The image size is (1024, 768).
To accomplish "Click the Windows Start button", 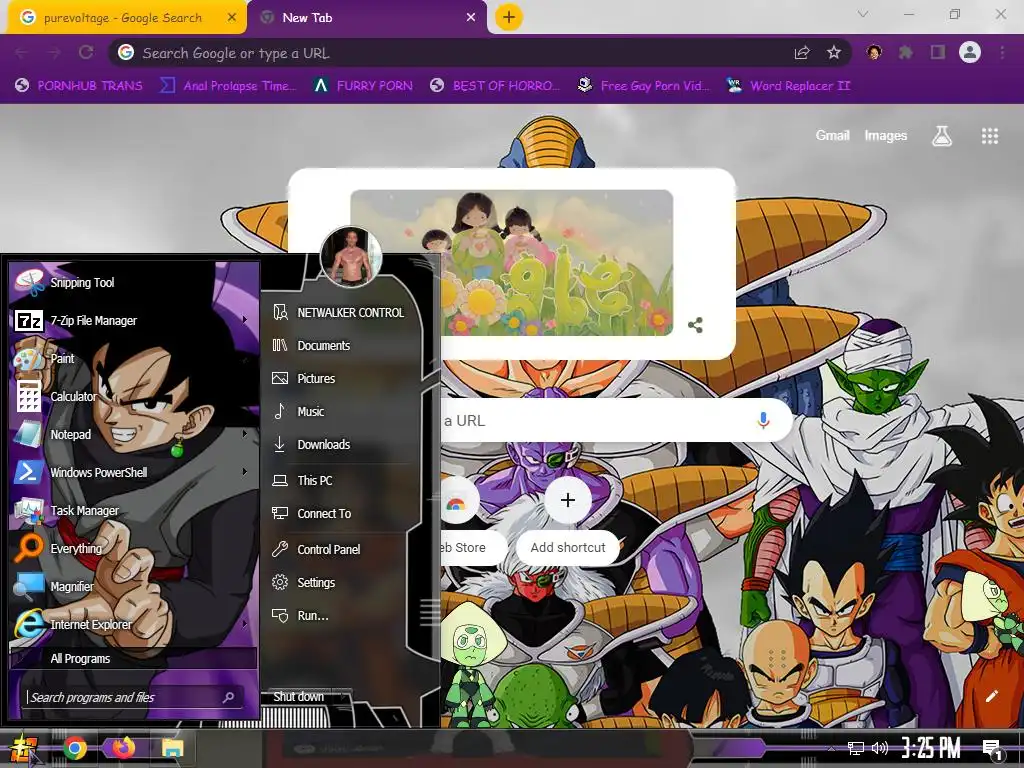I will pos(24,748).
